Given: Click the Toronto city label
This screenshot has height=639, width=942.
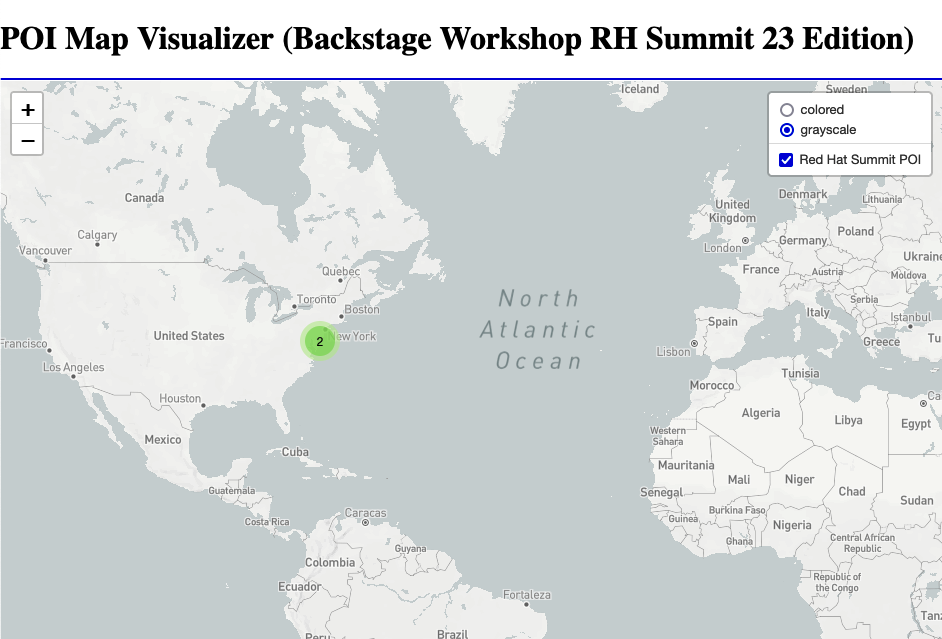Looking at the screenshot, I should click(317, 299).
